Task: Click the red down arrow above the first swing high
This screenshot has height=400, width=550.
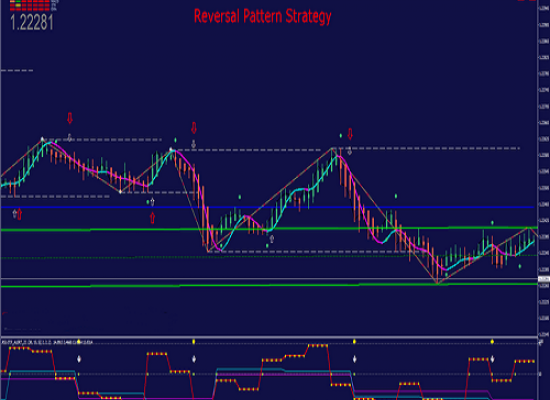Action: 70,118
